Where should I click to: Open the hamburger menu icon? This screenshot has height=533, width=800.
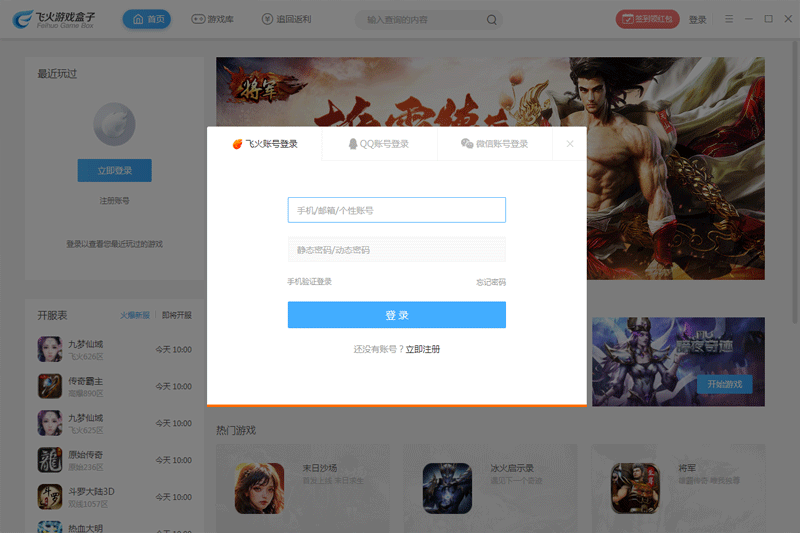click(x=729, y=19)
